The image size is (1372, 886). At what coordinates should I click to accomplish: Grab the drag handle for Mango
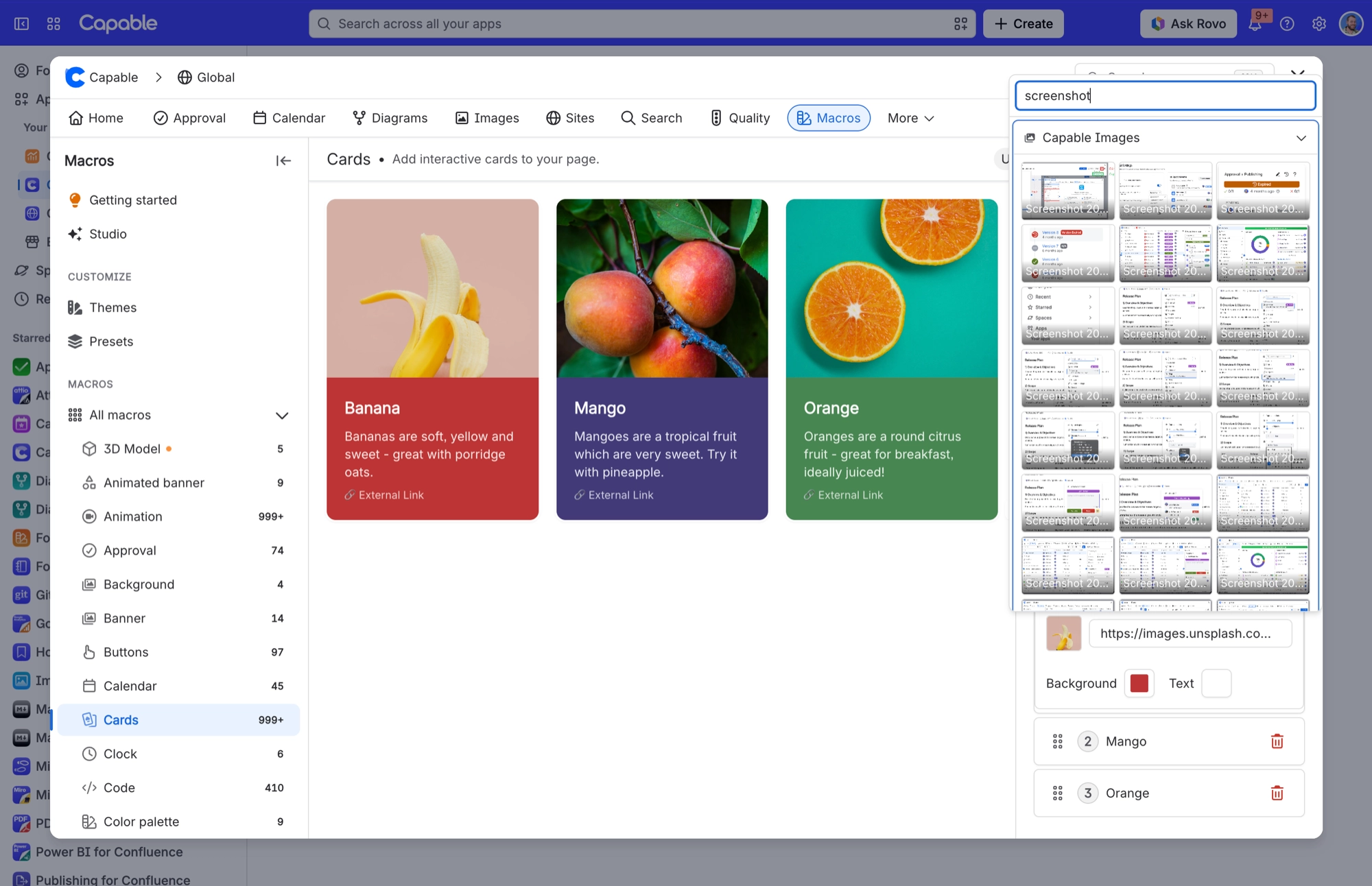click(1057, 741)
